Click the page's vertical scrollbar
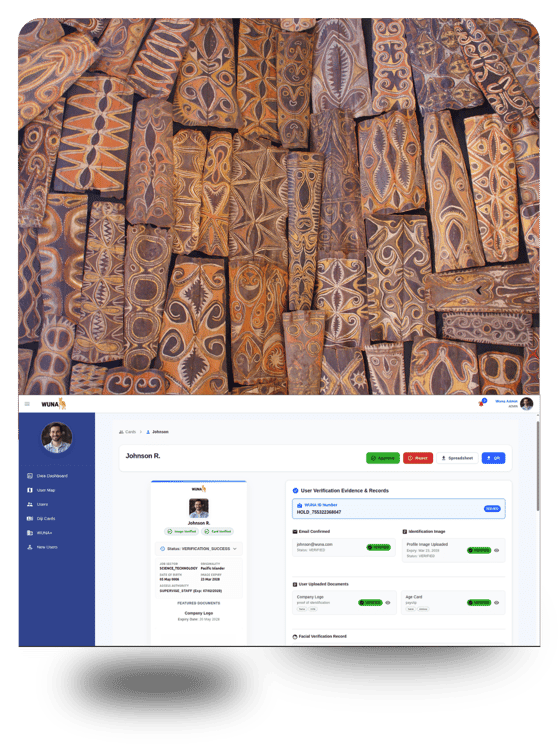 (x=538, y=466)
